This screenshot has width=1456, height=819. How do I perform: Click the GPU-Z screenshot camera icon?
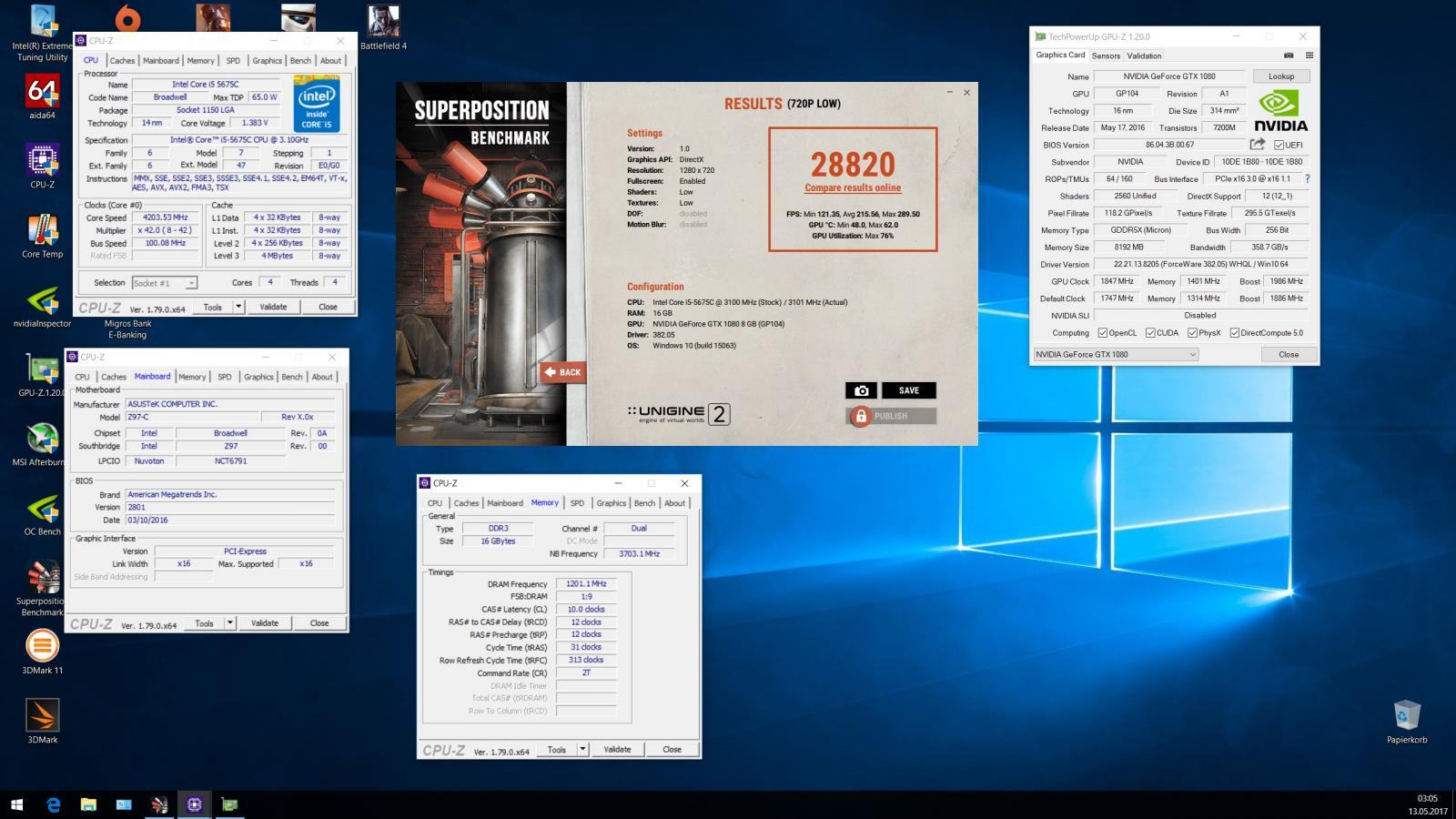[1289, 56]
